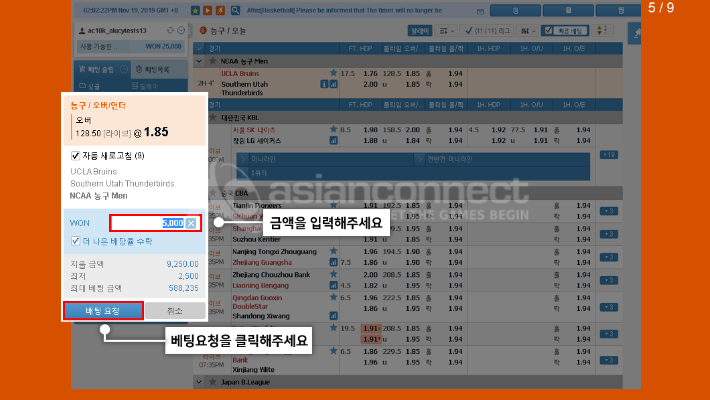The height and width of the screenshot is (400, 710).
Task: Open stats chart icon for Zhejiang Guangsha
Action: tap(334, 262)
